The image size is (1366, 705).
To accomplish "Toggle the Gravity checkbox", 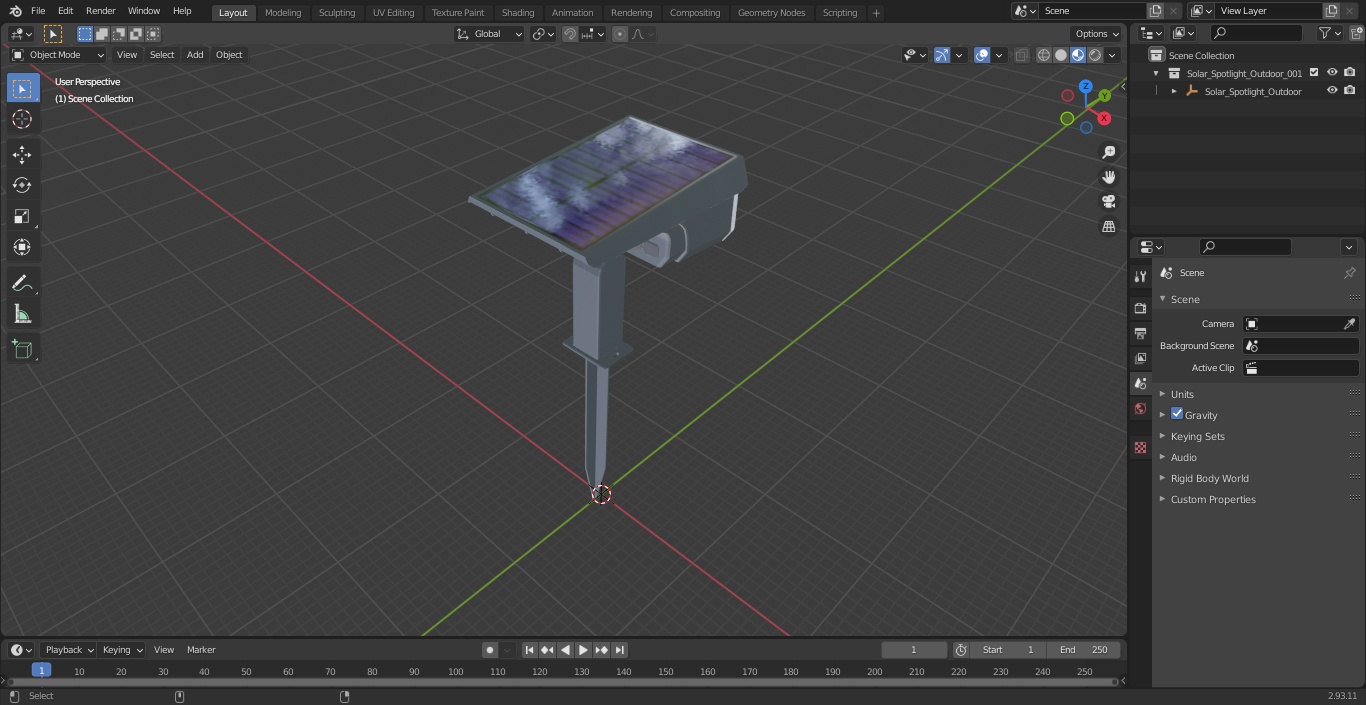I will (x=1177, y=414).
